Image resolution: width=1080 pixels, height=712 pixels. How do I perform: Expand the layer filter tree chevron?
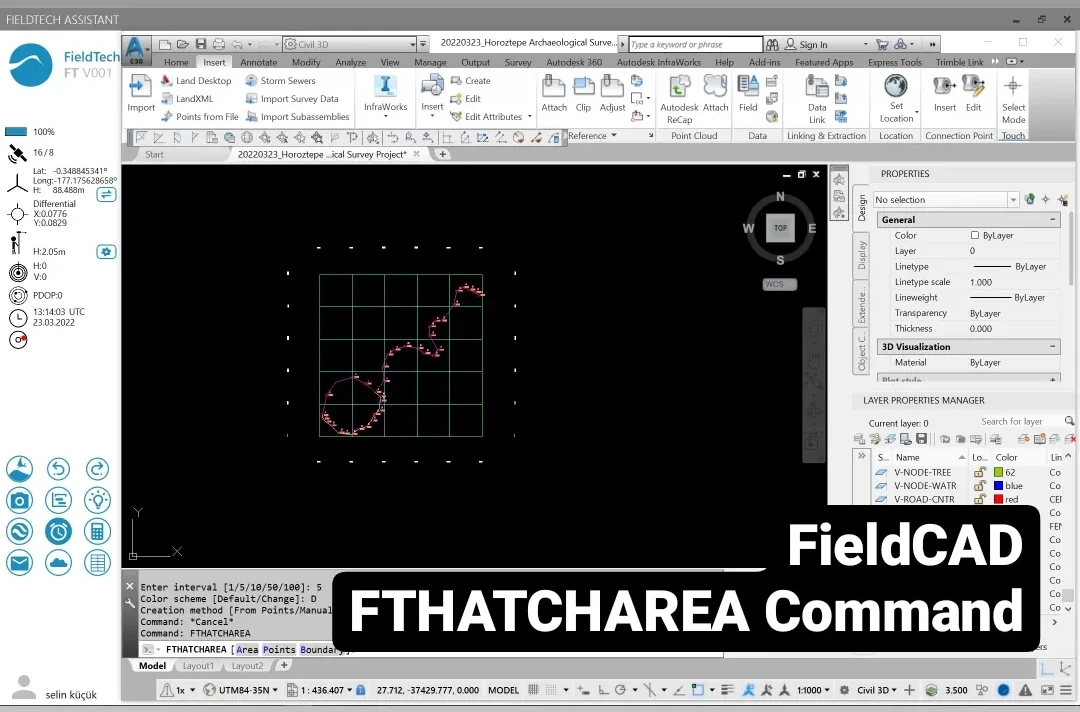point(862,457)
